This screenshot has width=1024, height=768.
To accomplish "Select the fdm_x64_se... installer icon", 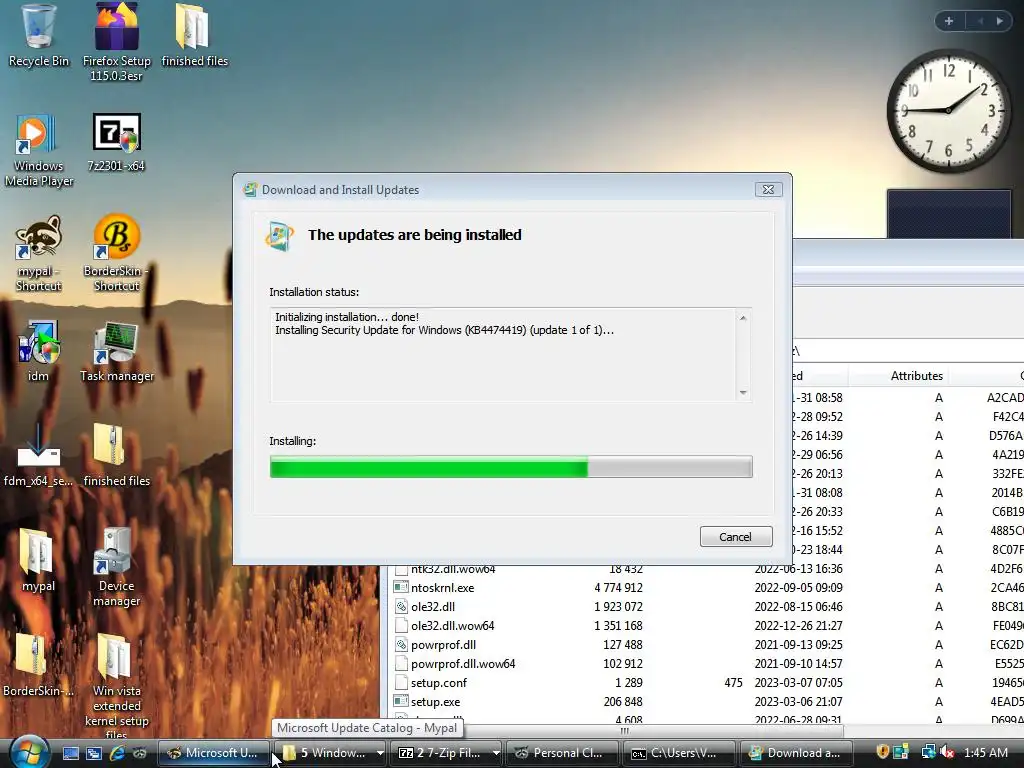I will click(38, 456).
